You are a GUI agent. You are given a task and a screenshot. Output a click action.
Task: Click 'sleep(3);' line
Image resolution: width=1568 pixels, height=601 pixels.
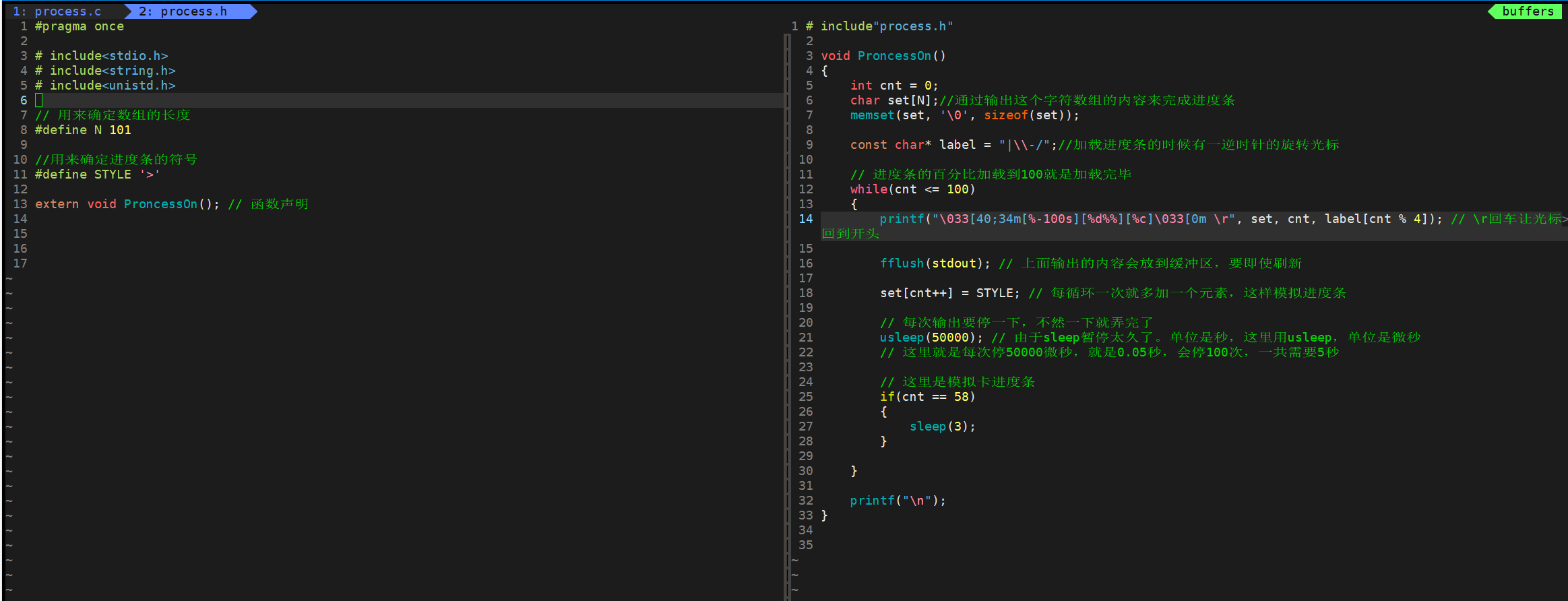pos(943,426)
